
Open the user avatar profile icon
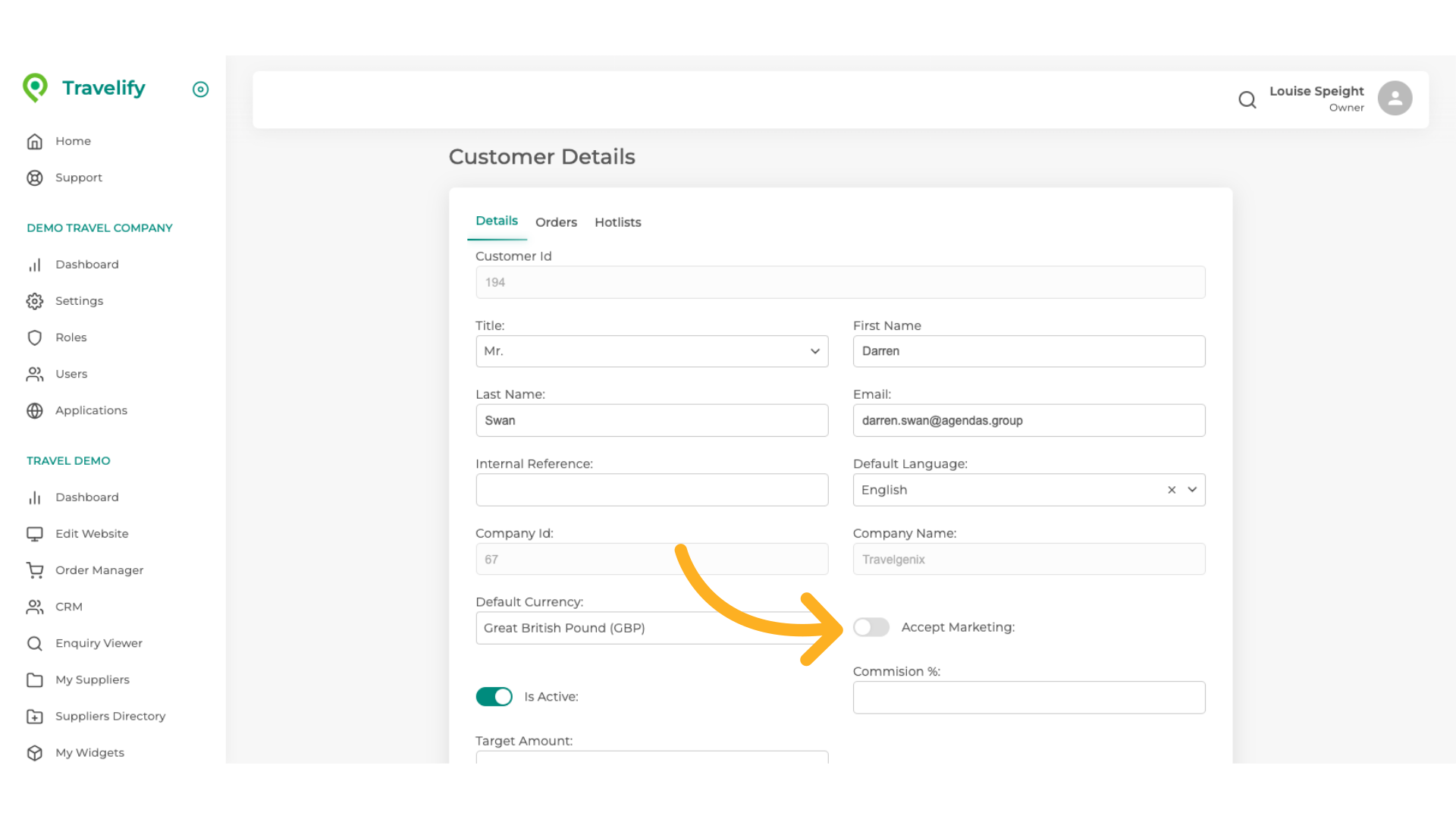coord(1395,99)
